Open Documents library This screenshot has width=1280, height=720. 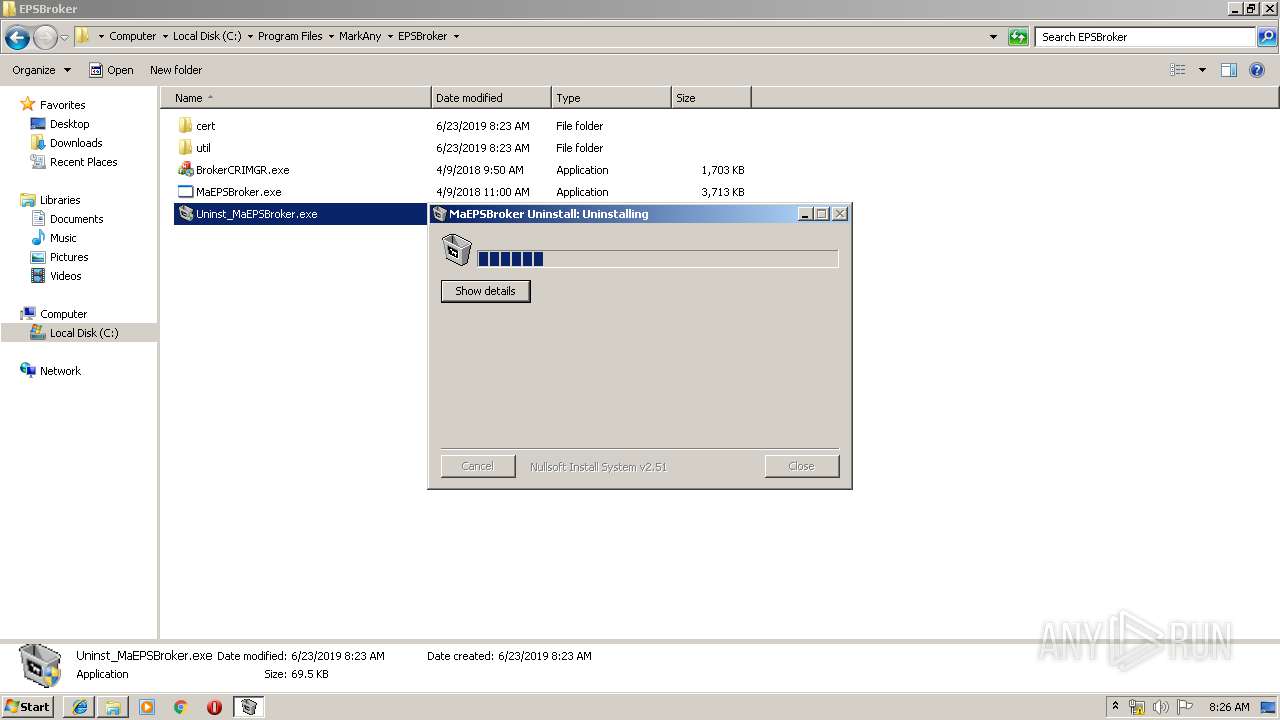coord(76,219)
